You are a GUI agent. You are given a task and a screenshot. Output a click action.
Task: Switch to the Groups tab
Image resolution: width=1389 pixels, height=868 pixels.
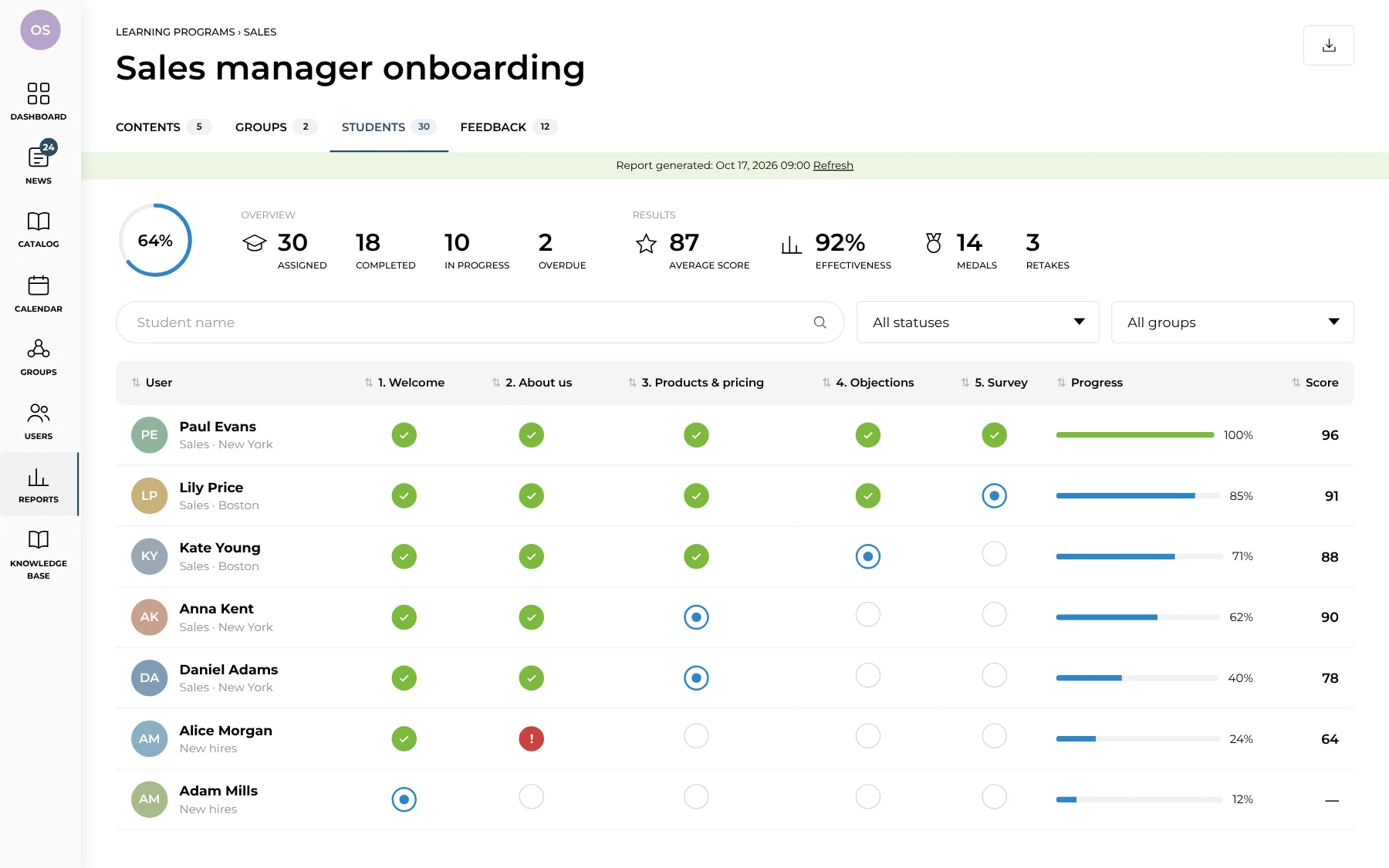click(276, 127)
